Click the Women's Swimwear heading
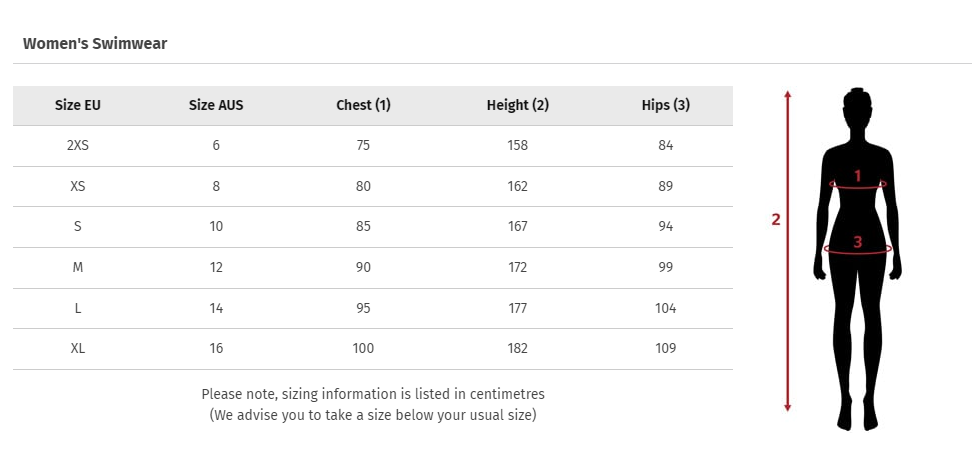Viewport: 972px width, 465px height. pyautogui.click(x=95, y=43)
